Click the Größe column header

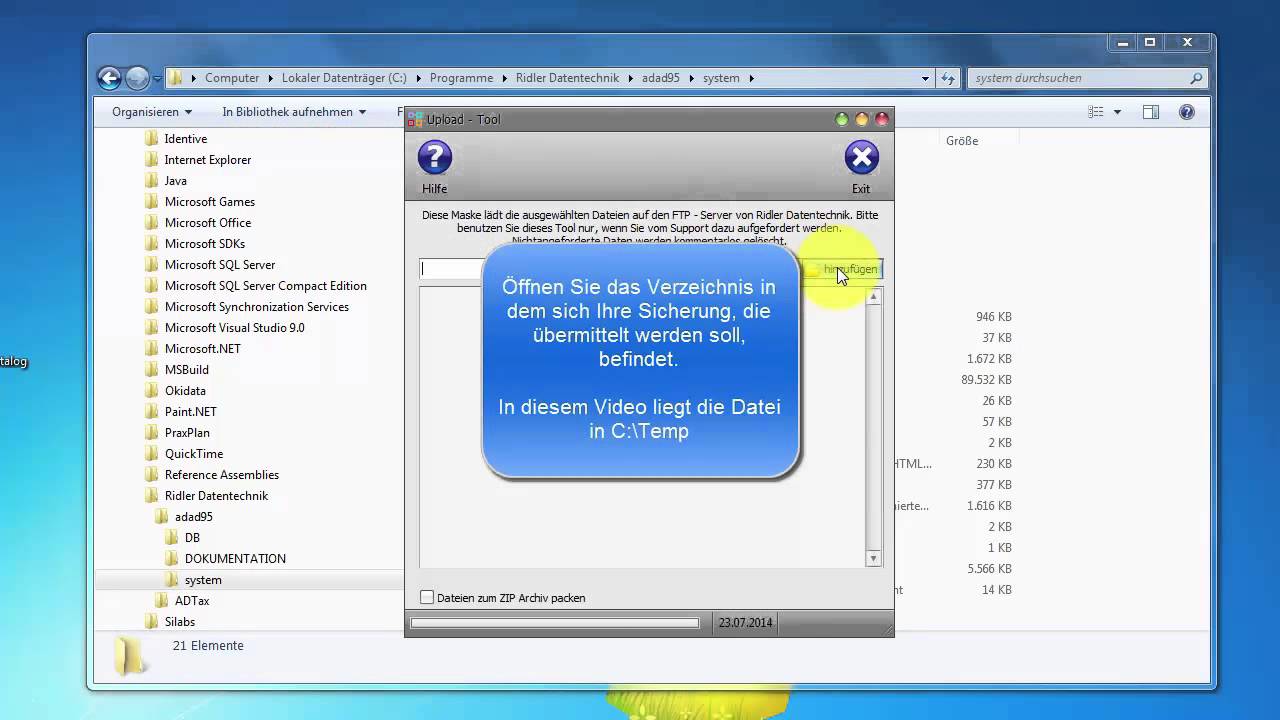pos(962,141)
